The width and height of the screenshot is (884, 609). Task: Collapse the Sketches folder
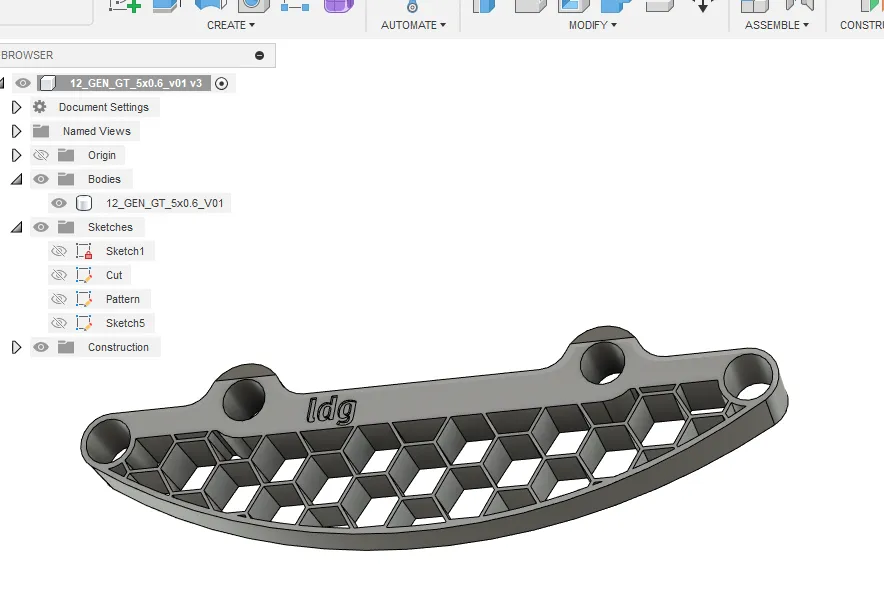[x=16, y=227]
